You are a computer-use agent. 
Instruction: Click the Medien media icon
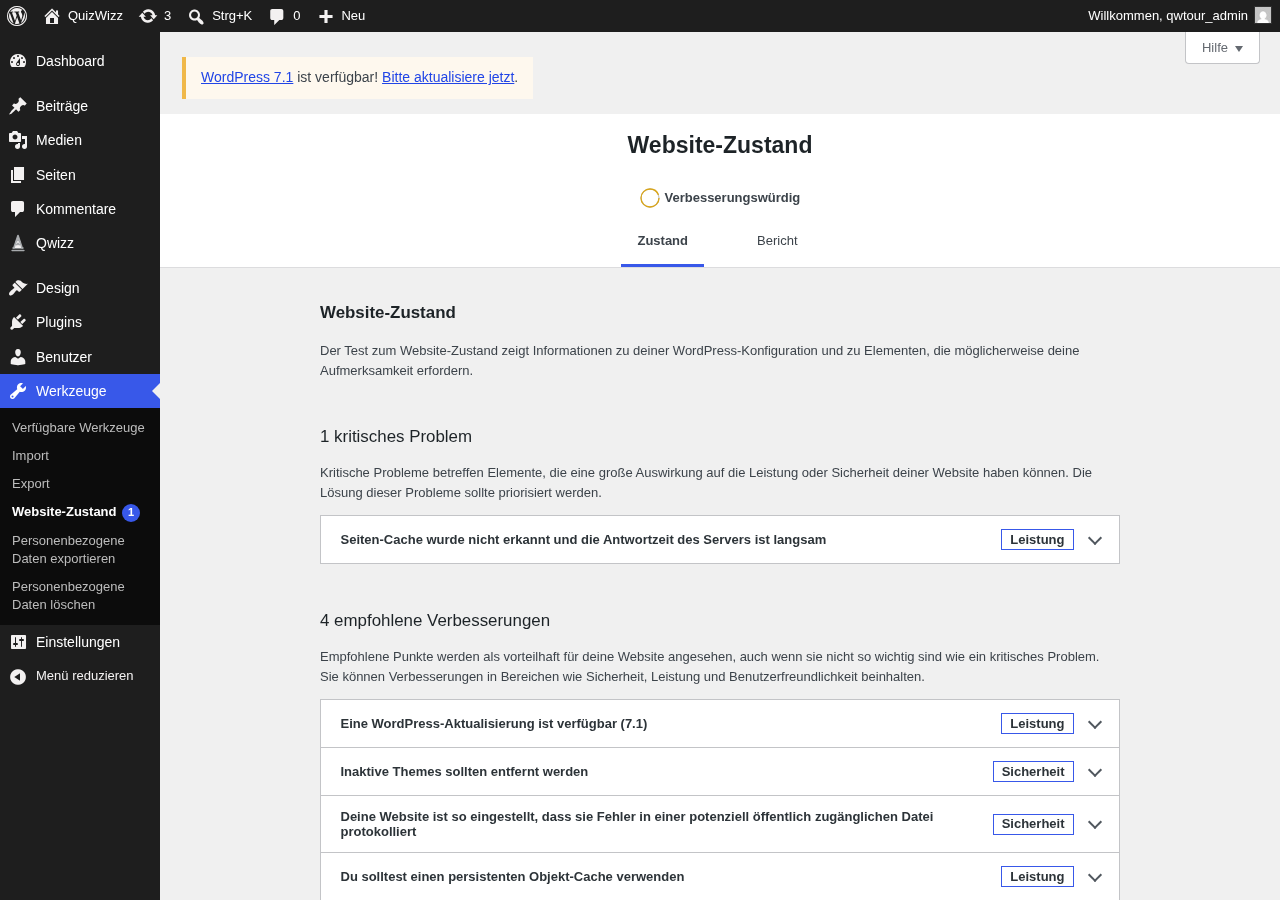[x=18, y=140]
